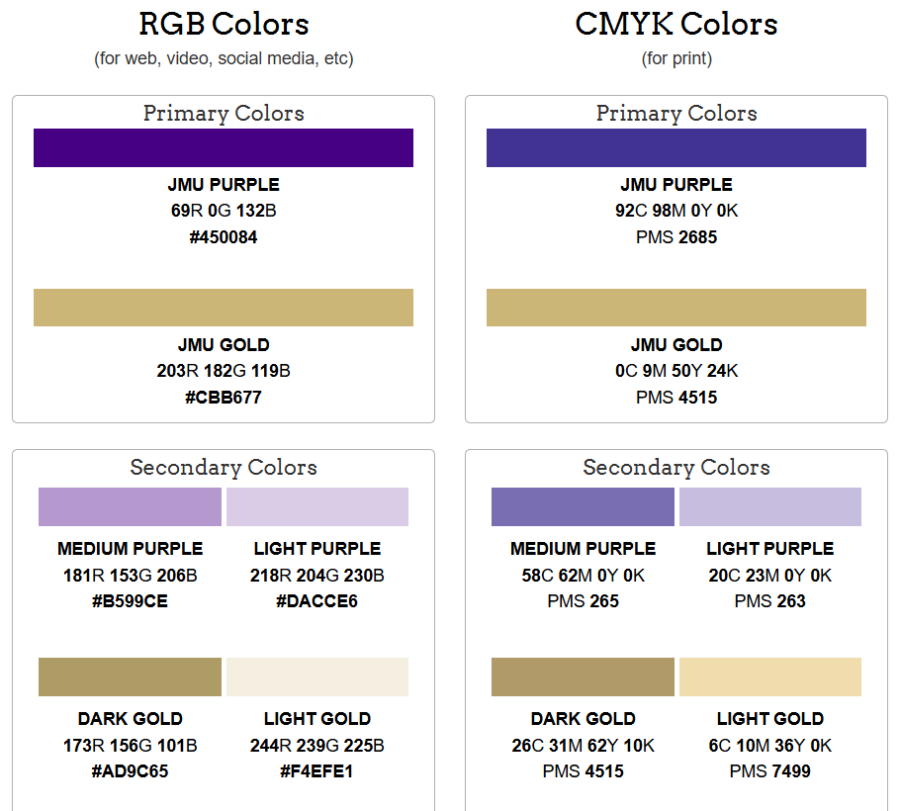Pick the CMYK Light Gold swatch
The width and height of the screenshot is (900, 811).
[770, 677]
